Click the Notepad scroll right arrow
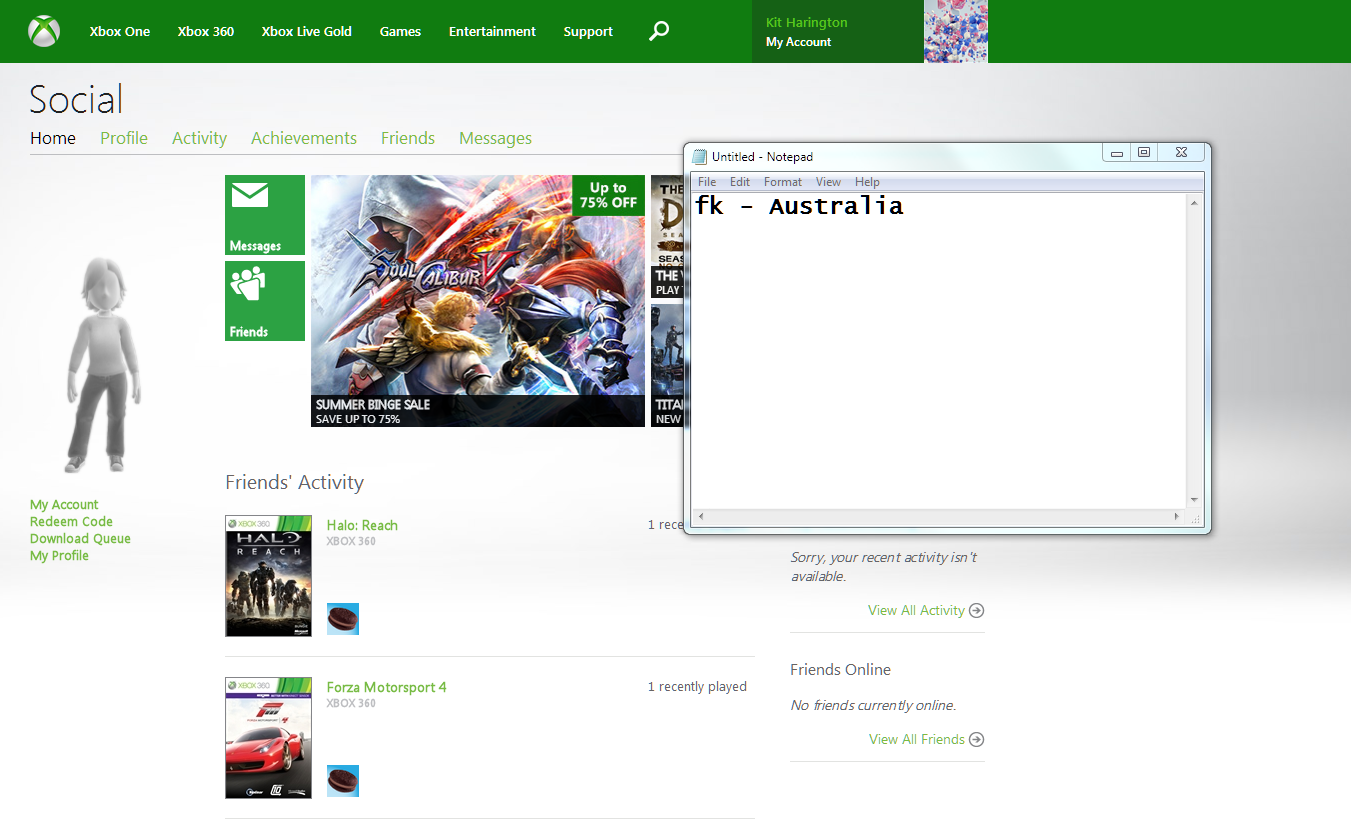 [x=1177, y=516]
